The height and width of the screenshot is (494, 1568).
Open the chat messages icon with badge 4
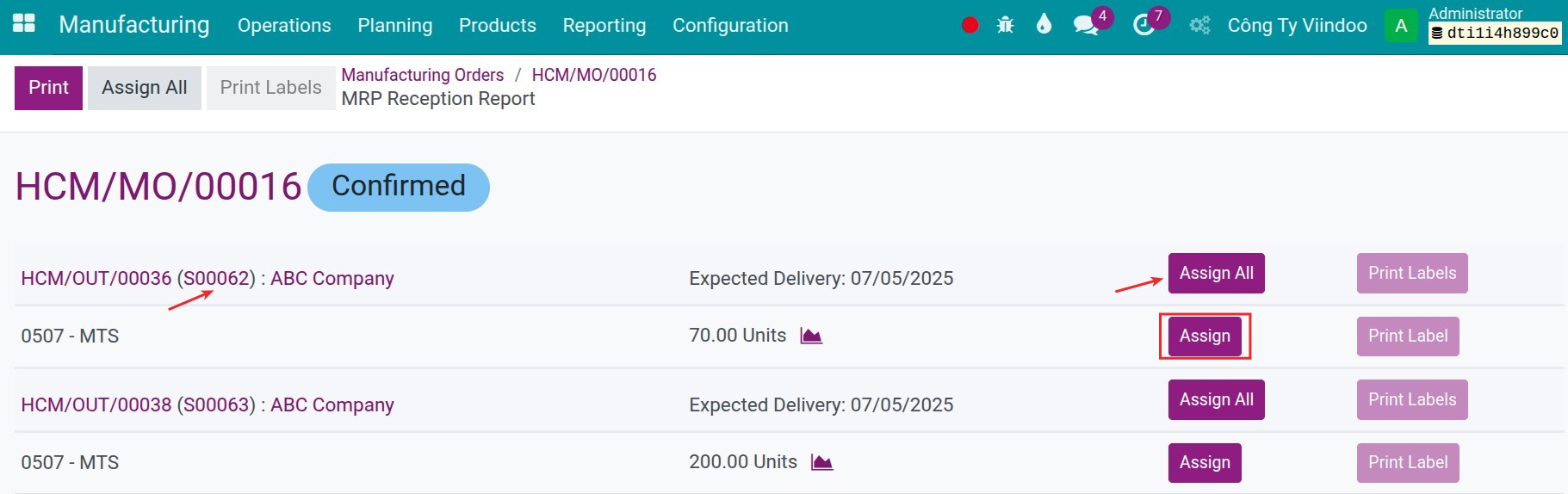click(1085, 25)
